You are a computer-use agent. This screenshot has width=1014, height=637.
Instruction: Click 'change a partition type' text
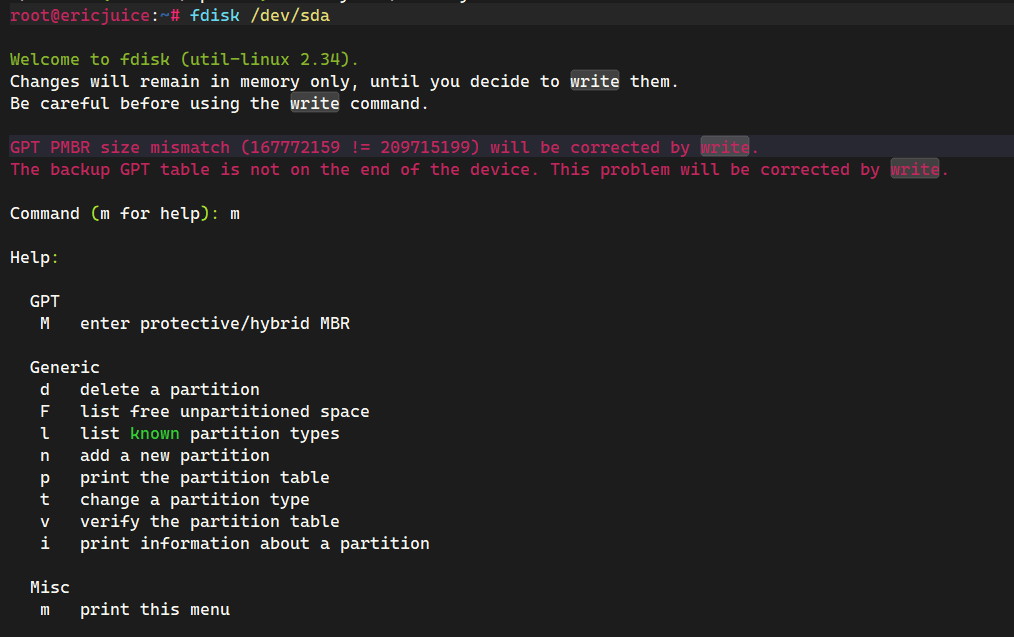click(x=194, y=499)
